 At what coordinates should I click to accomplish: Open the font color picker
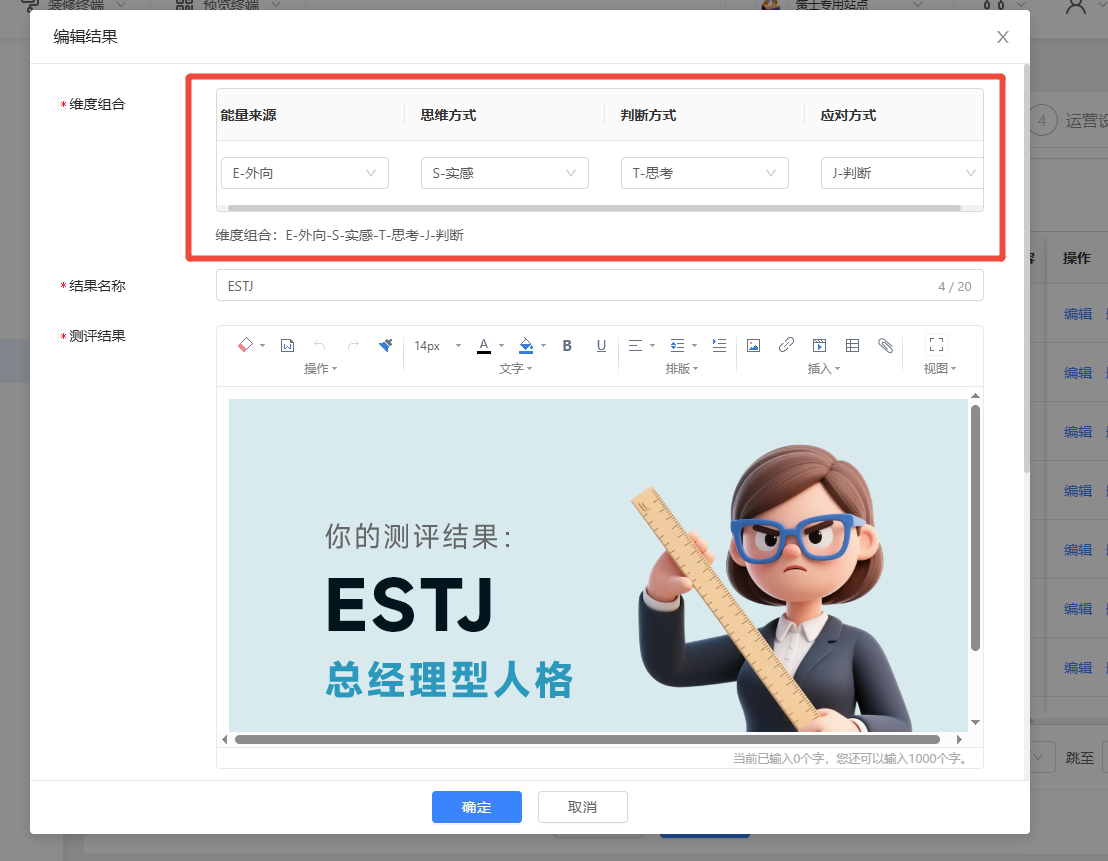point(484,345)
